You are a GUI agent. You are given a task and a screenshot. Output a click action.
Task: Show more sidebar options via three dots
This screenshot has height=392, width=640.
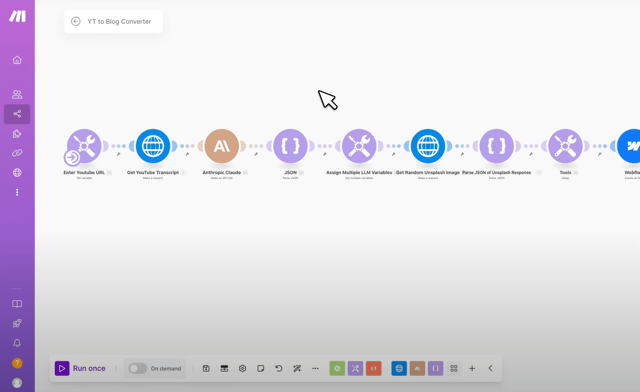tap(17, 192)
